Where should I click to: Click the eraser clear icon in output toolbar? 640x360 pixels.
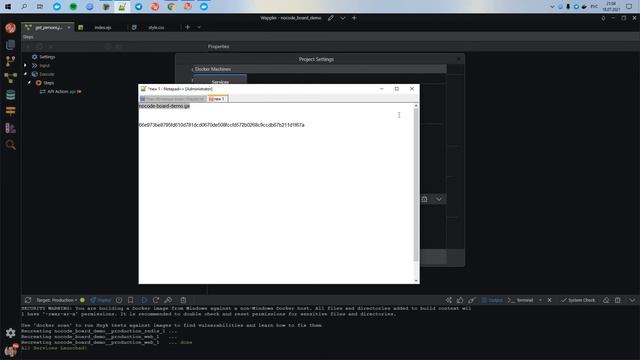[x=606, y=300]
